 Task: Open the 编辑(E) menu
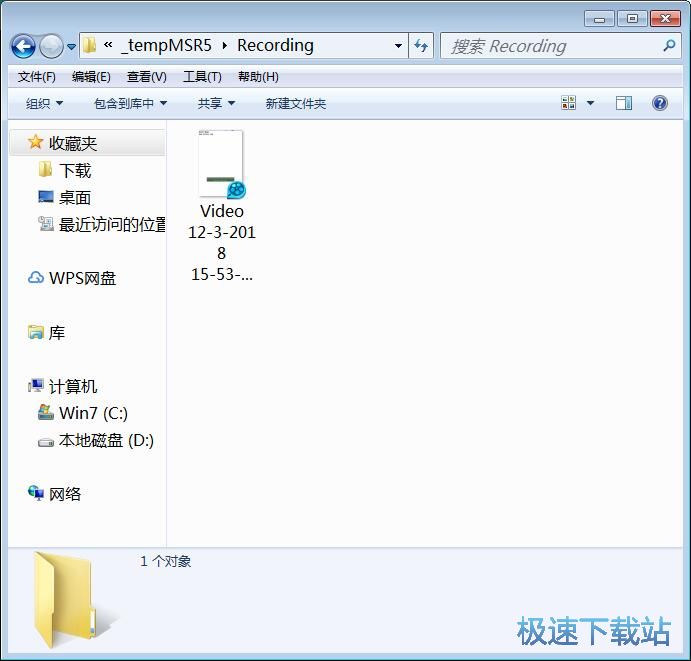[x=91, y=77]
